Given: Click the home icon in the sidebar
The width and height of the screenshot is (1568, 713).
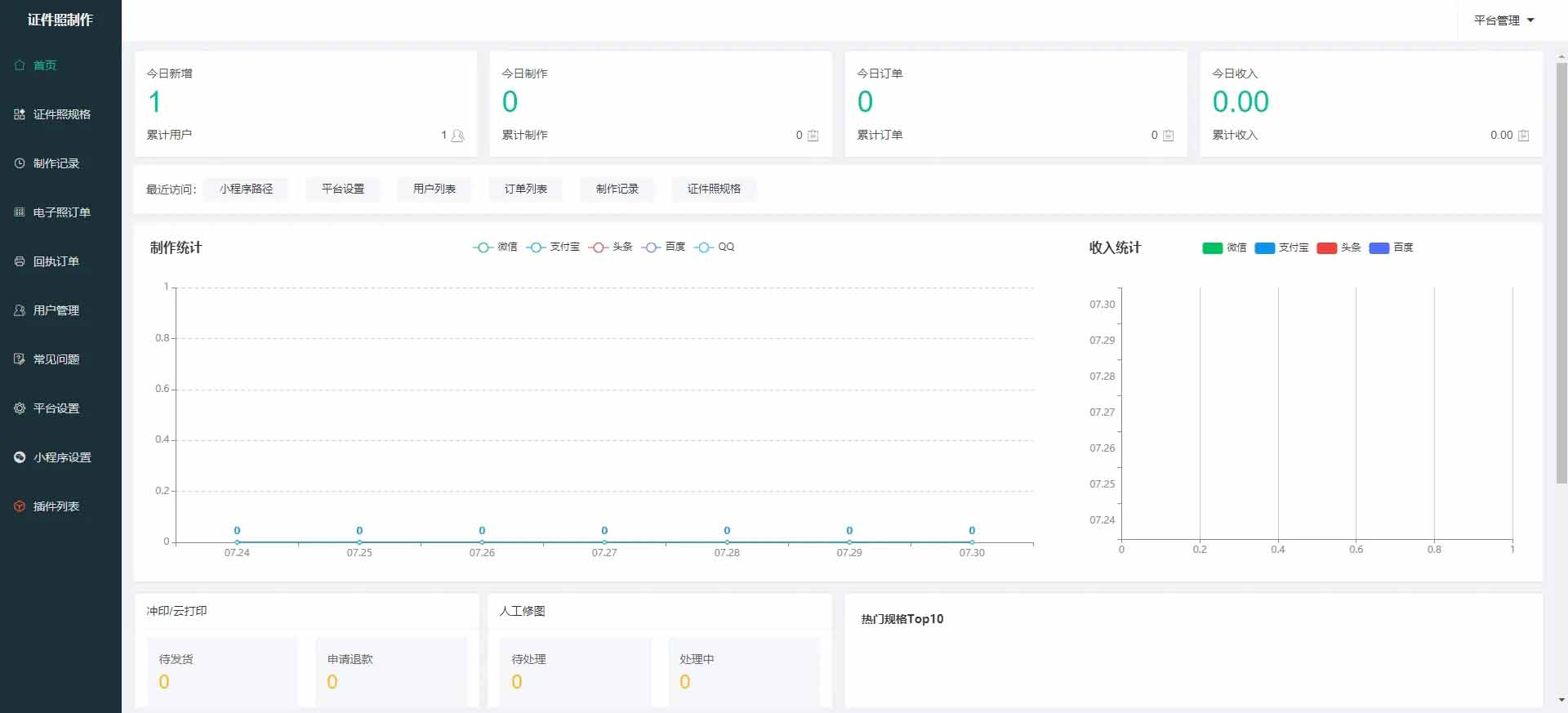Looking at the screenshot, I should pyautogui.click(x=20, y=65).
